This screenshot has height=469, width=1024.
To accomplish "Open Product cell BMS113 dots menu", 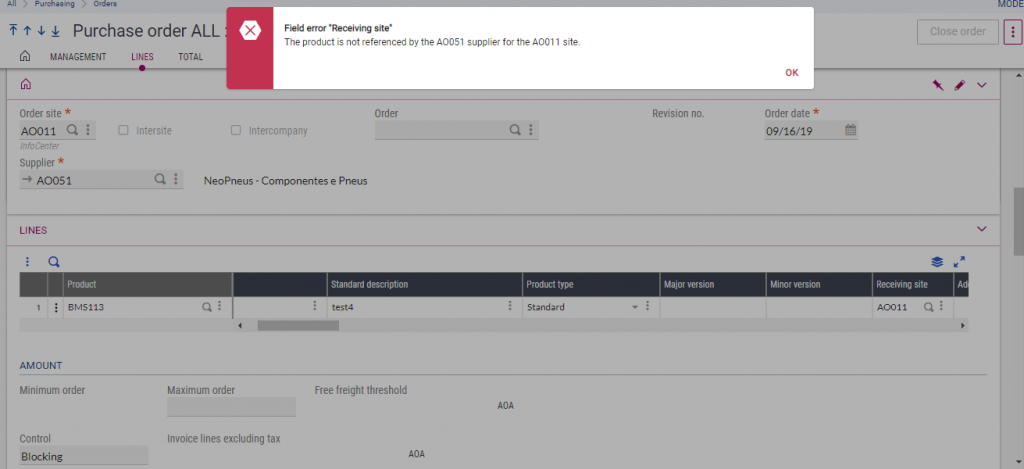I will click(220, 306).
